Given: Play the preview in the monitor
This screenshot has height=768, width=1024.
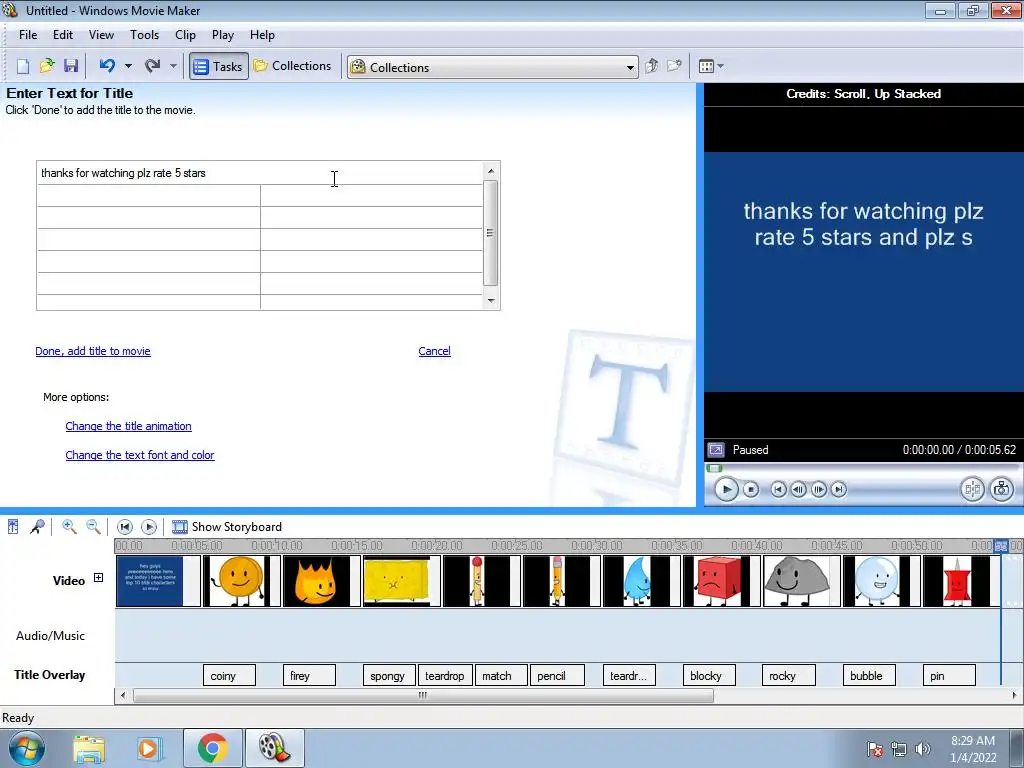Looking at the screenshot, I should tap(726, 489).
